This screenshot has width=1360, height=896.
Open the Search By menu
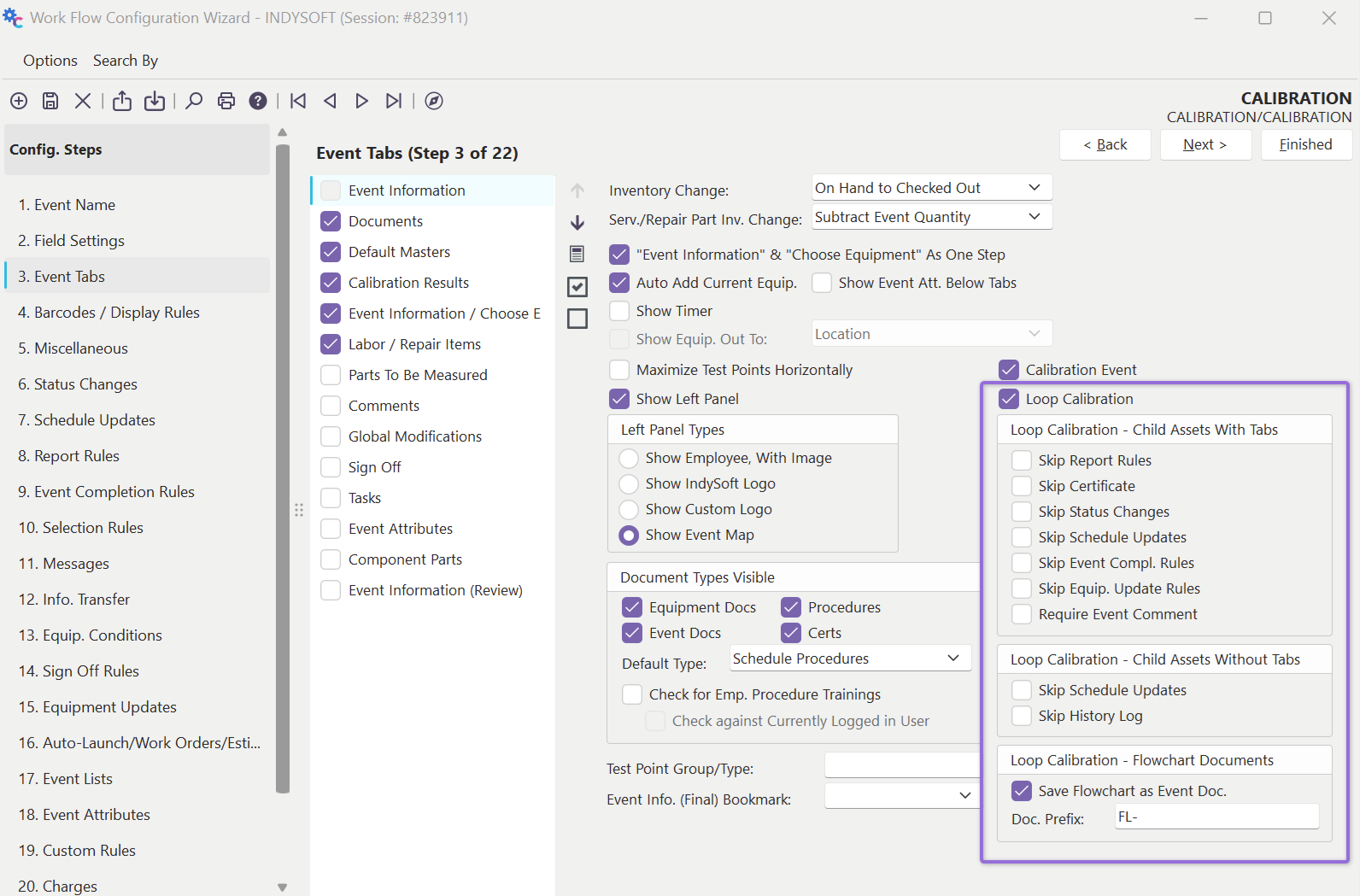pyautogui.click(x=126, y=61)
